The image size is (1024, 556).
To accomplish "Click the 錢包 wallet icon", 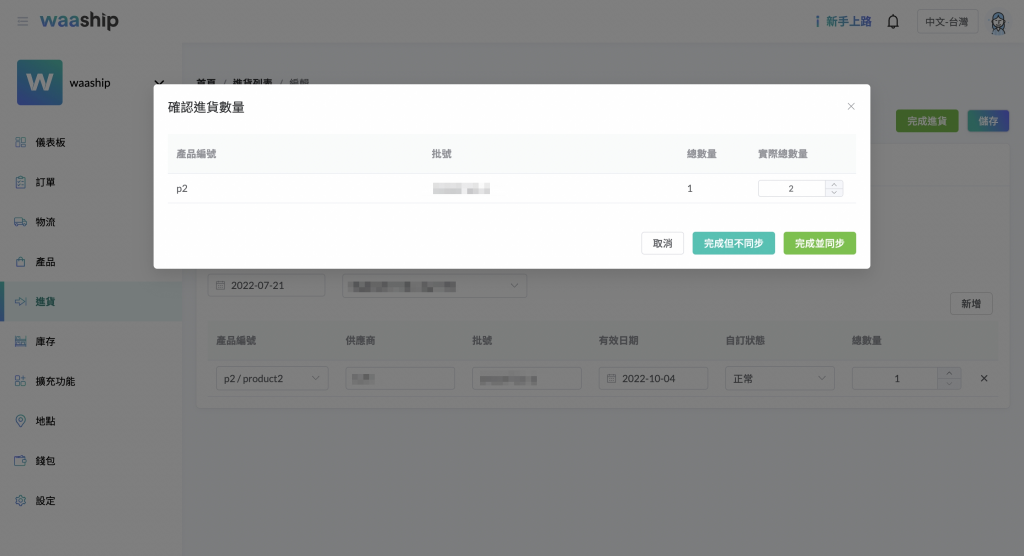I will 21,461.
